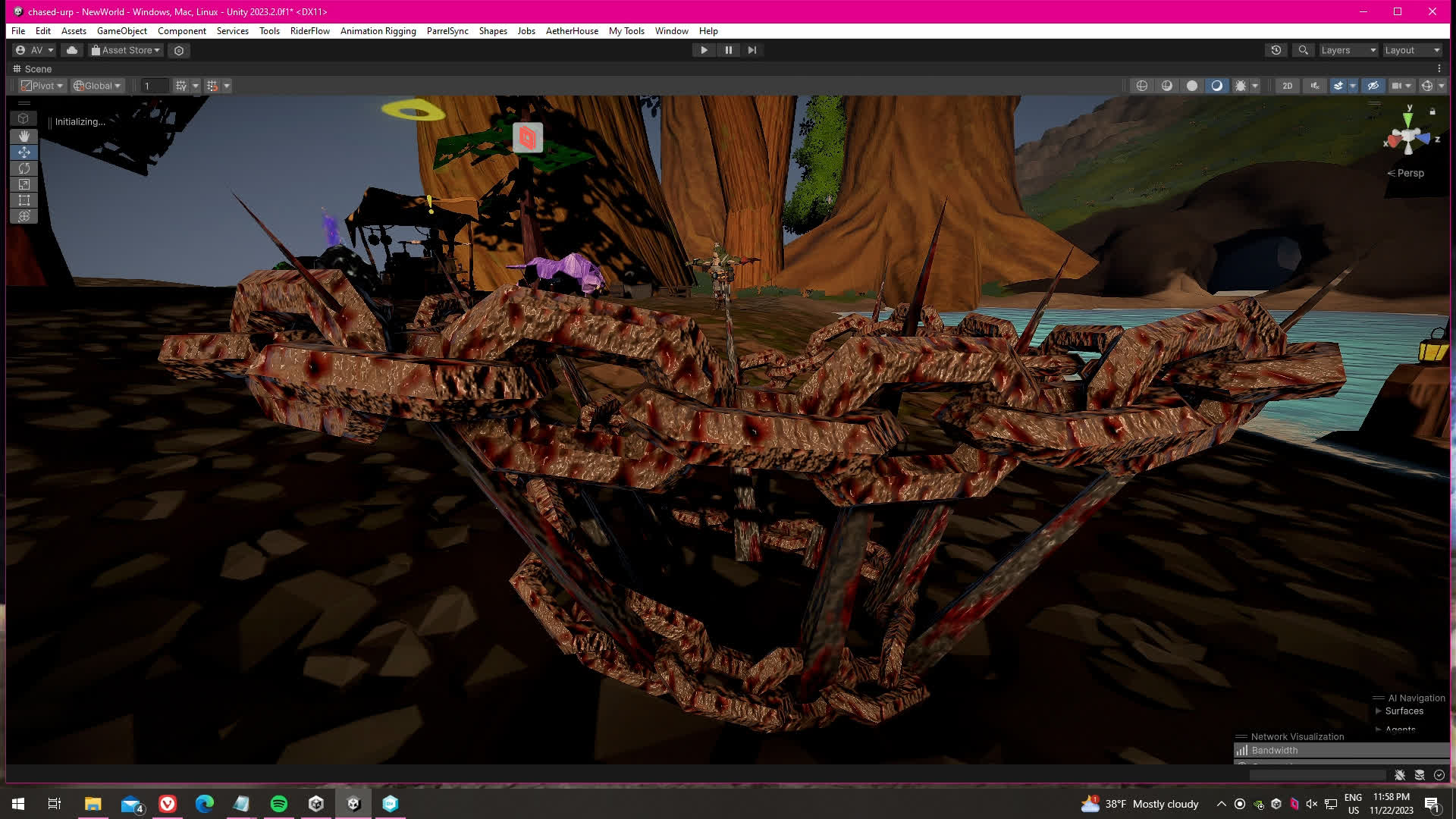Open the Layers dropdown
Screen dimensions: 1456x819
(1348, 50)
